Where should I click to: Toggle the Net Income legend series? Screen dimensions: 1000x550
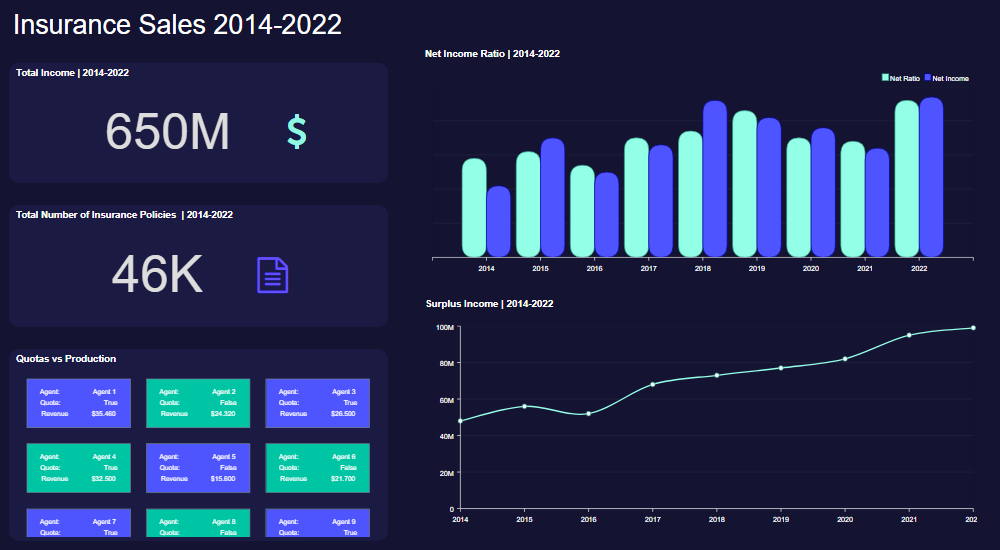(x=950, y=78)
